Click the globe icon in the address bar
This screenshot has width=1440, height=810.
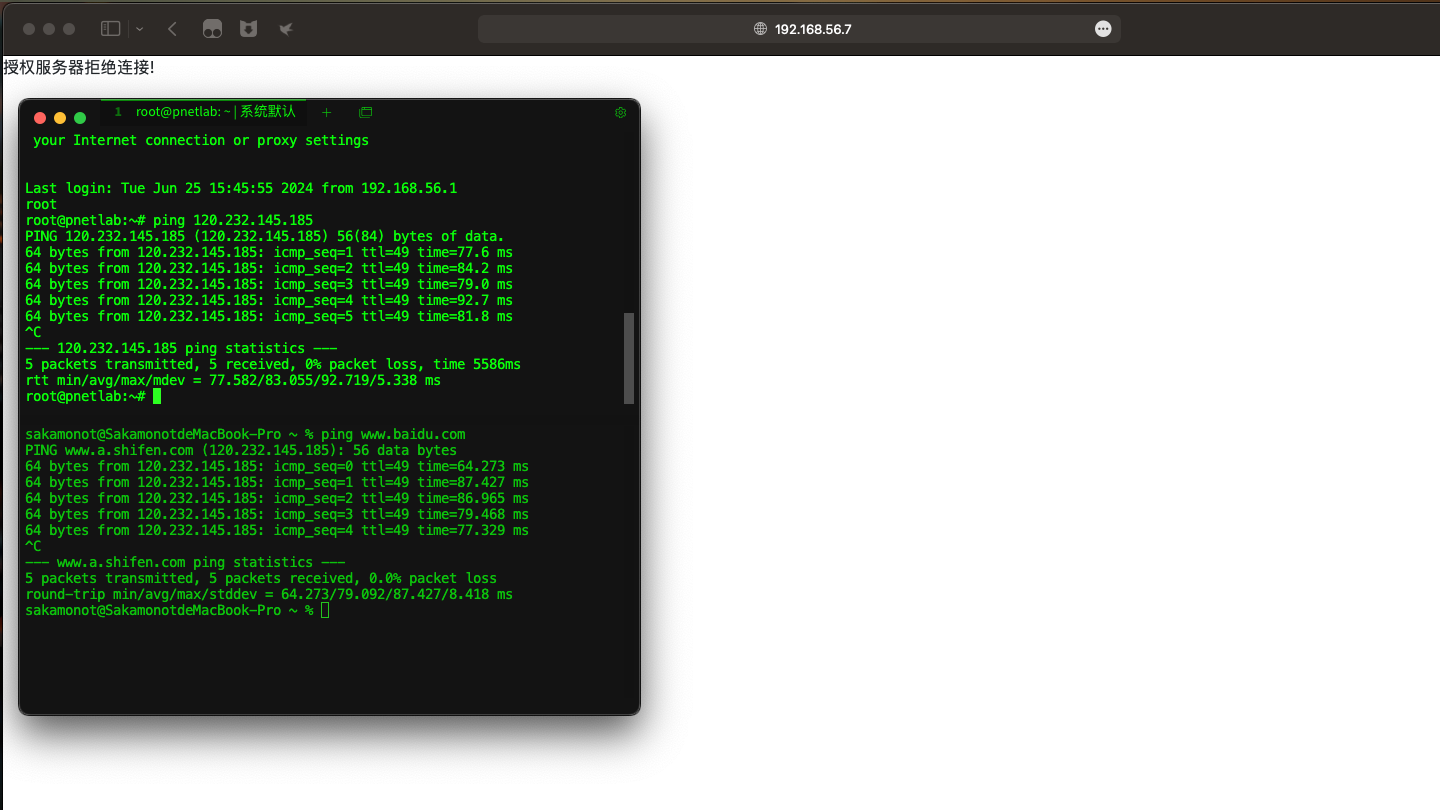pyautogui.click(x=761, y=29)
